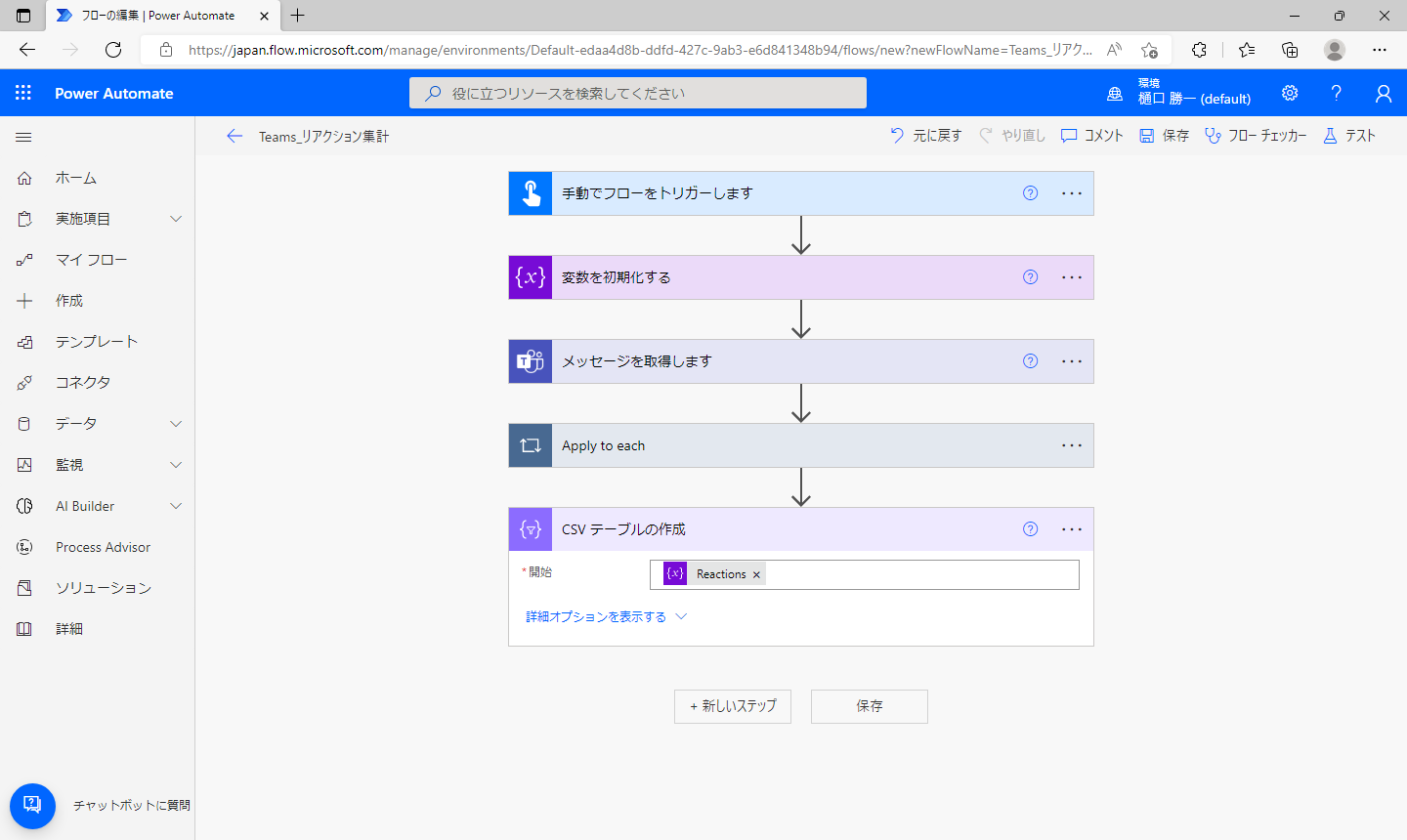Expand the 監視 section chevron

point(176,465)
